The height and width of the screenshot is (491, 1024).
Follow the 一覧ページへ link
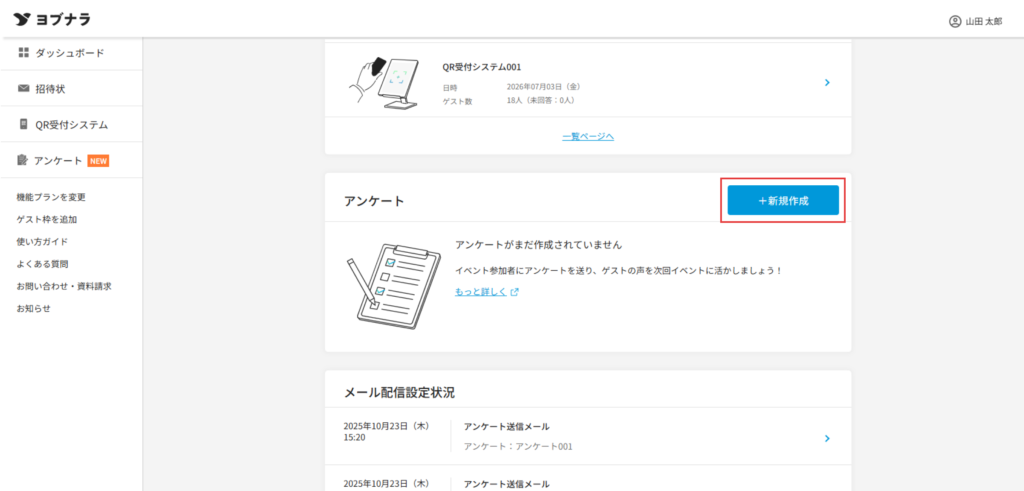588,136
